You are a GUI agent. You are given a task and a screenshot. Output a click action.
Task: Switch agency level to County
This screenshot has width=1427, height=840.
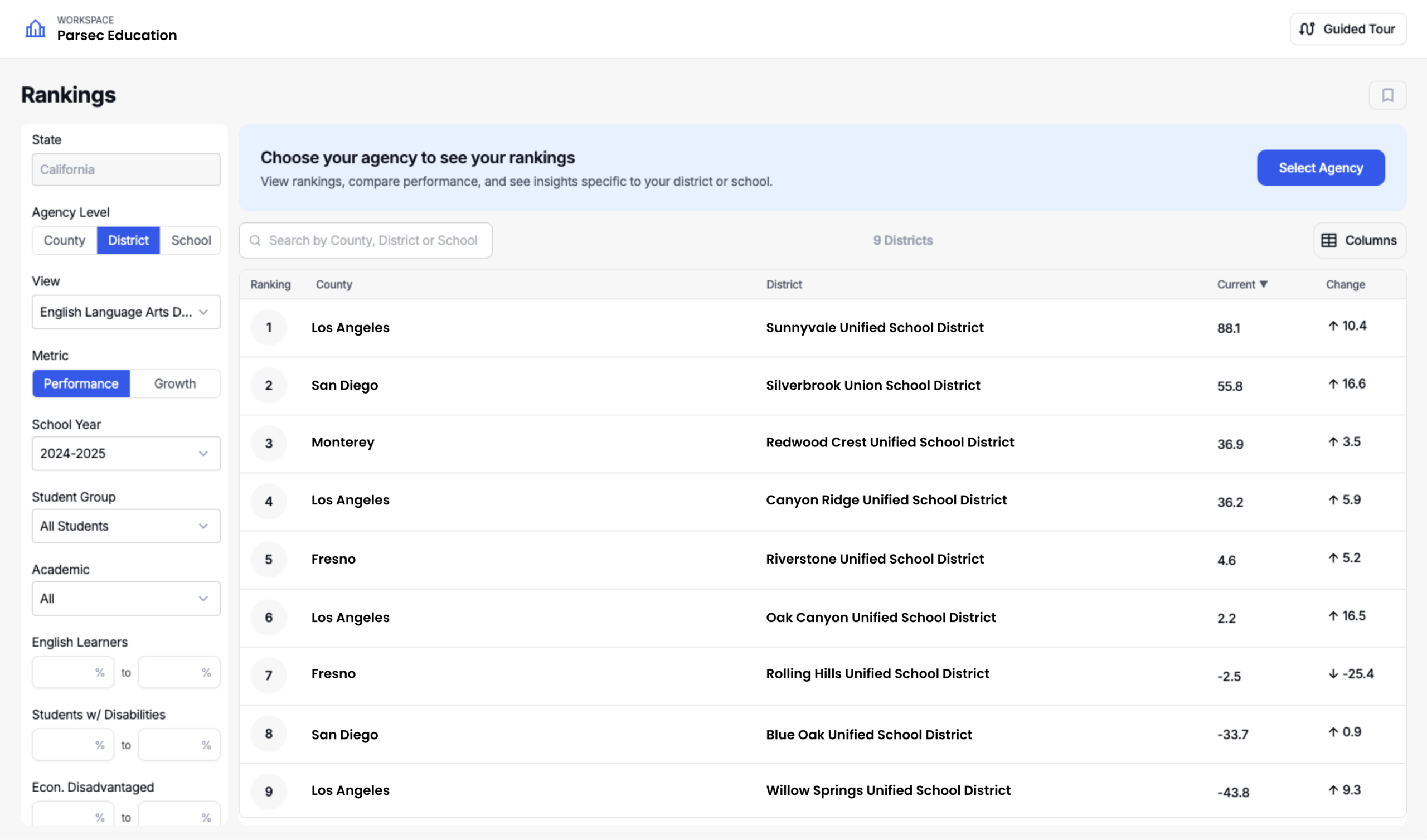click(x=65, y=240)
